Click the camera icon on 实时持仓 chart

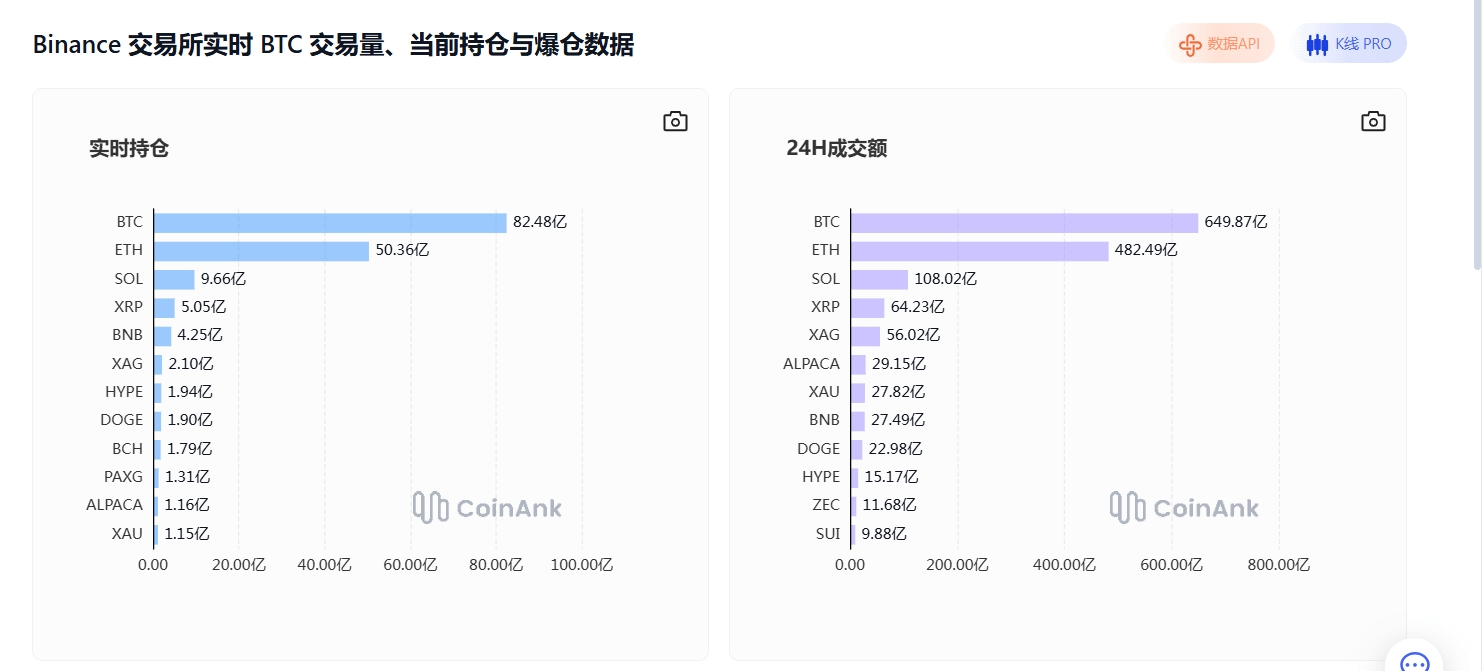tap(675, 122)
